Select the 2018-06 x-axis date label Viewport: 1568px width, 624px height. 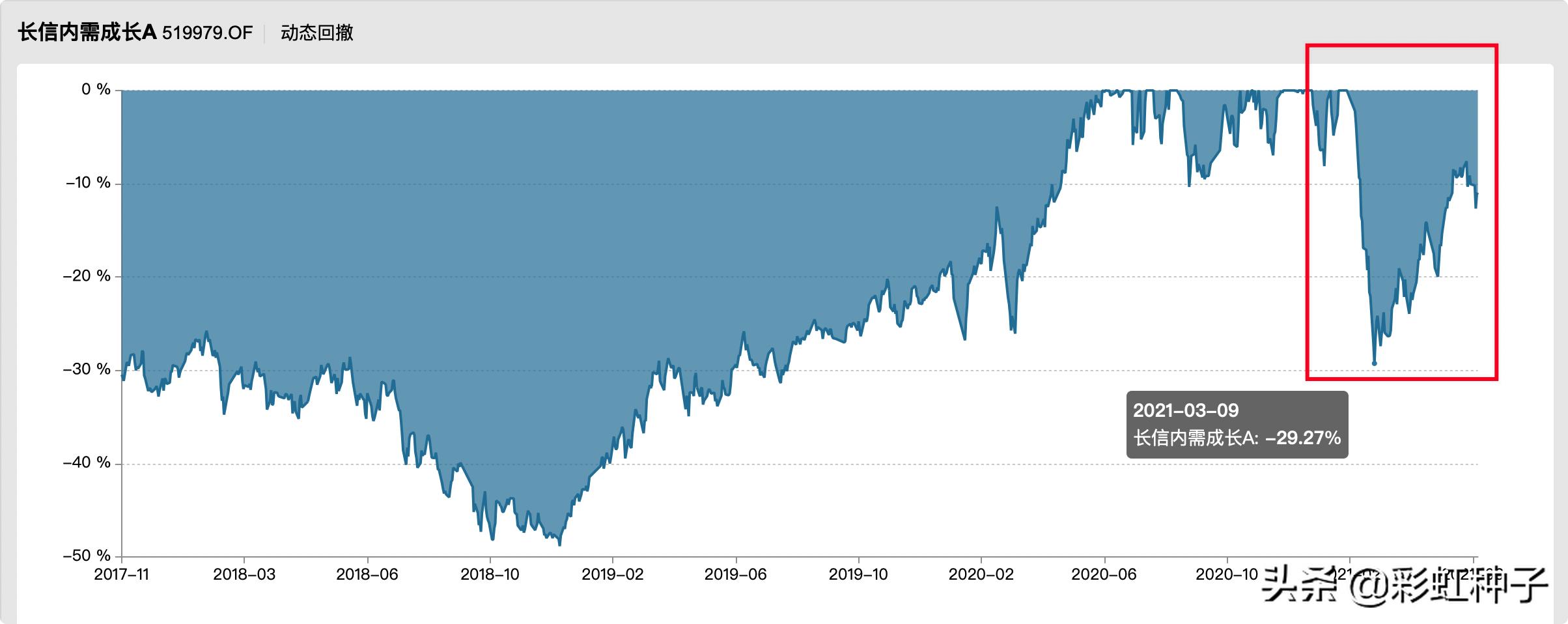coord(367,574)
